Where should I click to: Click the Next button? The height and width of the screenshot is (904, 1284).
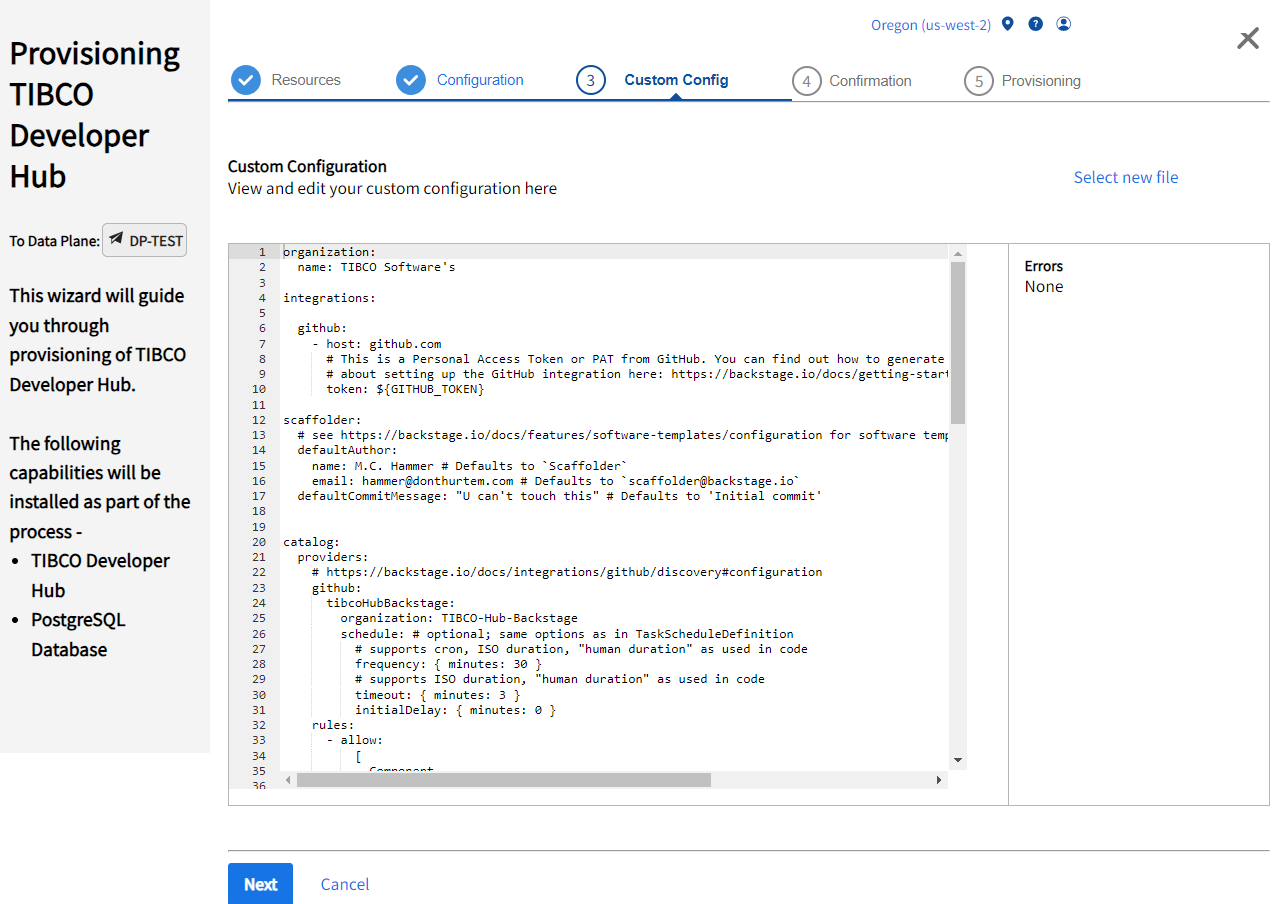click(x=260, y=884)
